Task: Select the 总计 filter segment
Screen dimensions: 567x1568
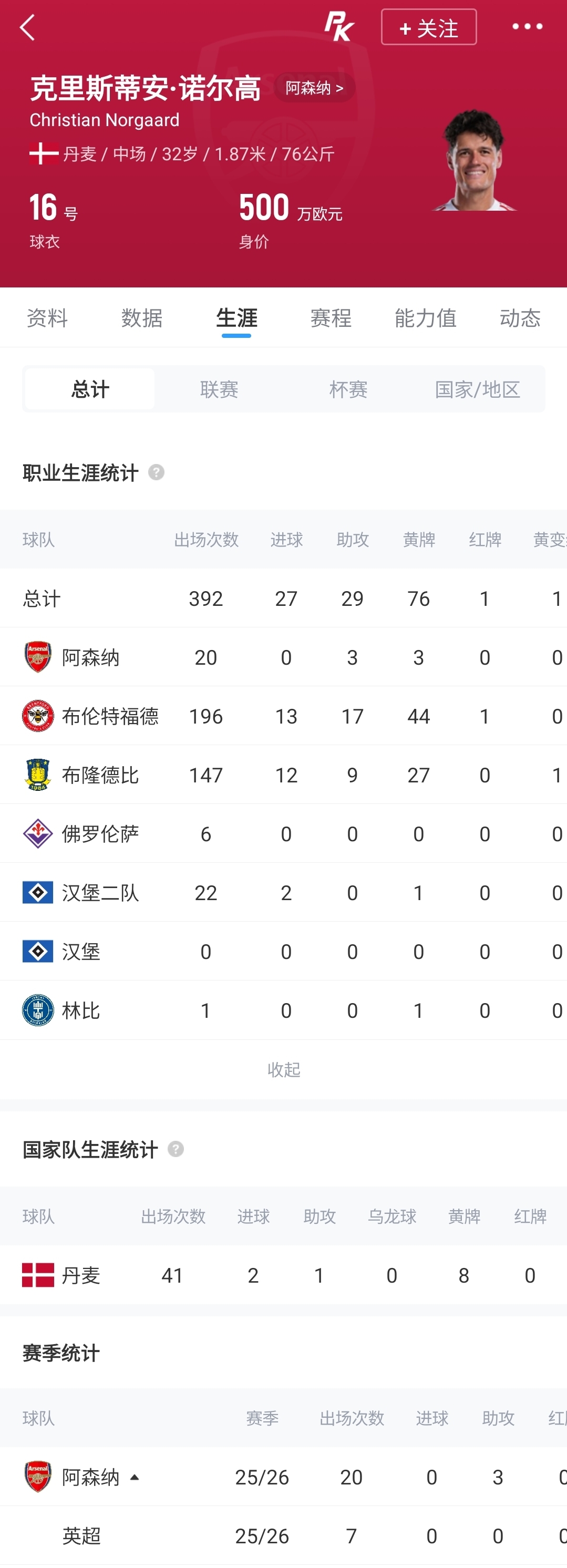Action: coord(90,389)
